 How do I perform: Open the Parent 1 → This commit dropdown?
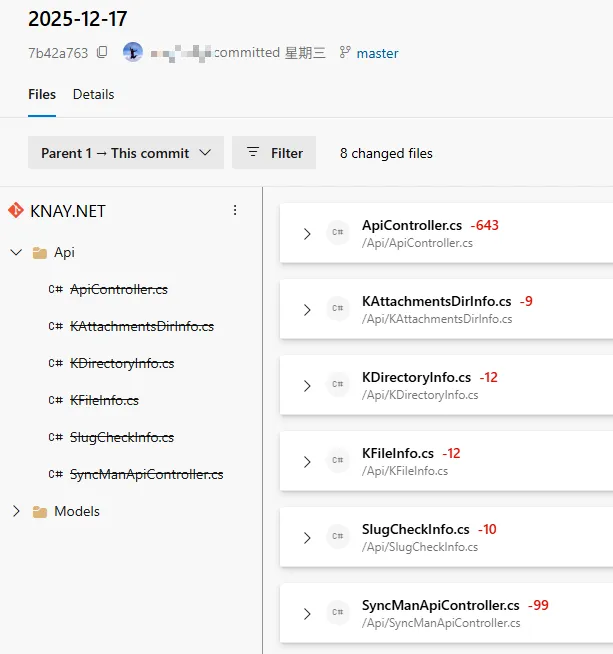click(126, 153)
